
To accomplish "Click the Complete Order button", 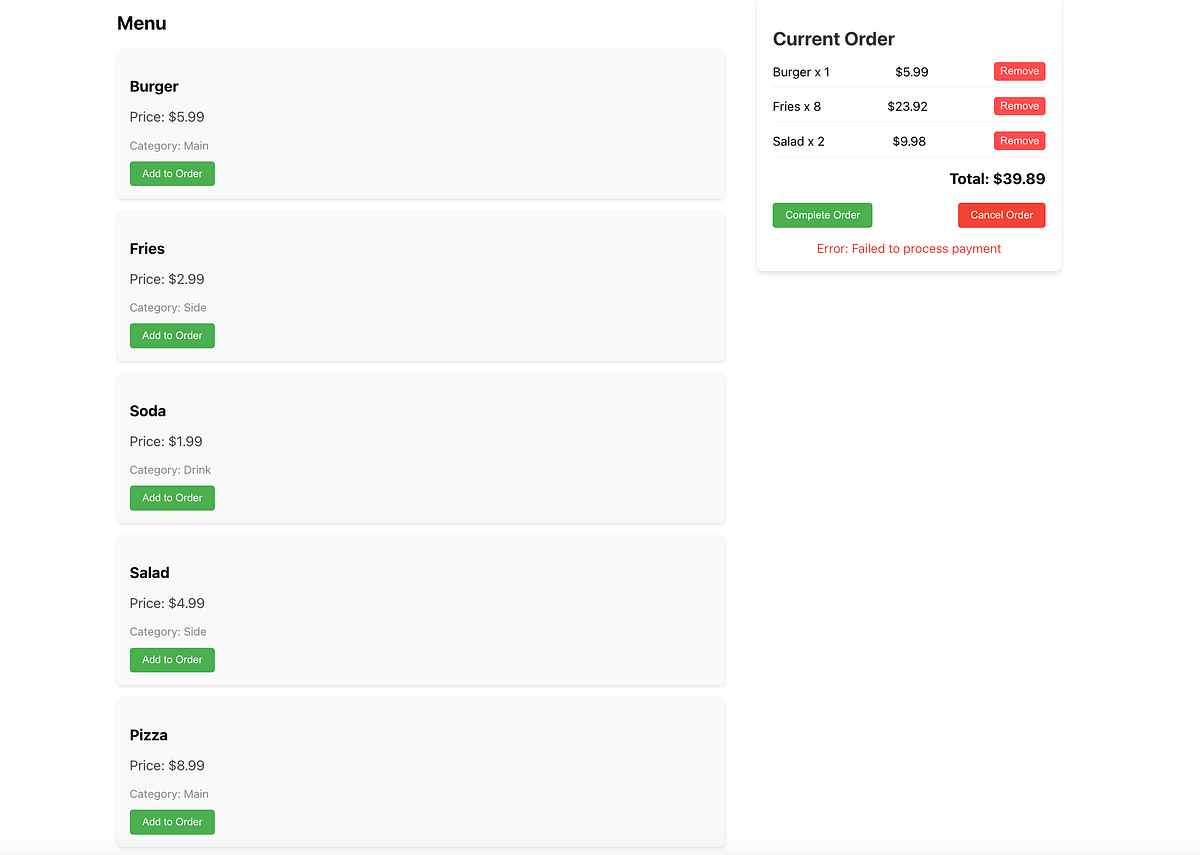I will pos(822,214).
